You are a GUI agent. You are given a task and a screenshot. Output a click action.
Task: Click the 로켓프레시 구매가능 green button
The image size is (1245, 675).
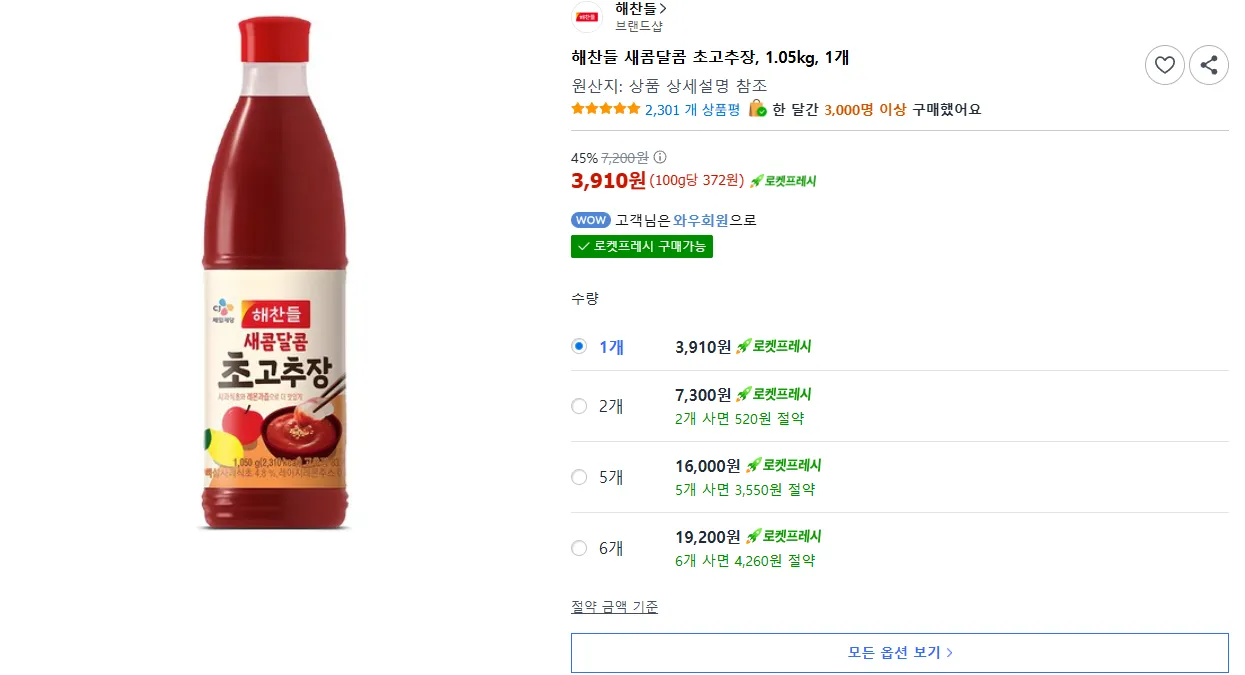[x=642, y=246]
